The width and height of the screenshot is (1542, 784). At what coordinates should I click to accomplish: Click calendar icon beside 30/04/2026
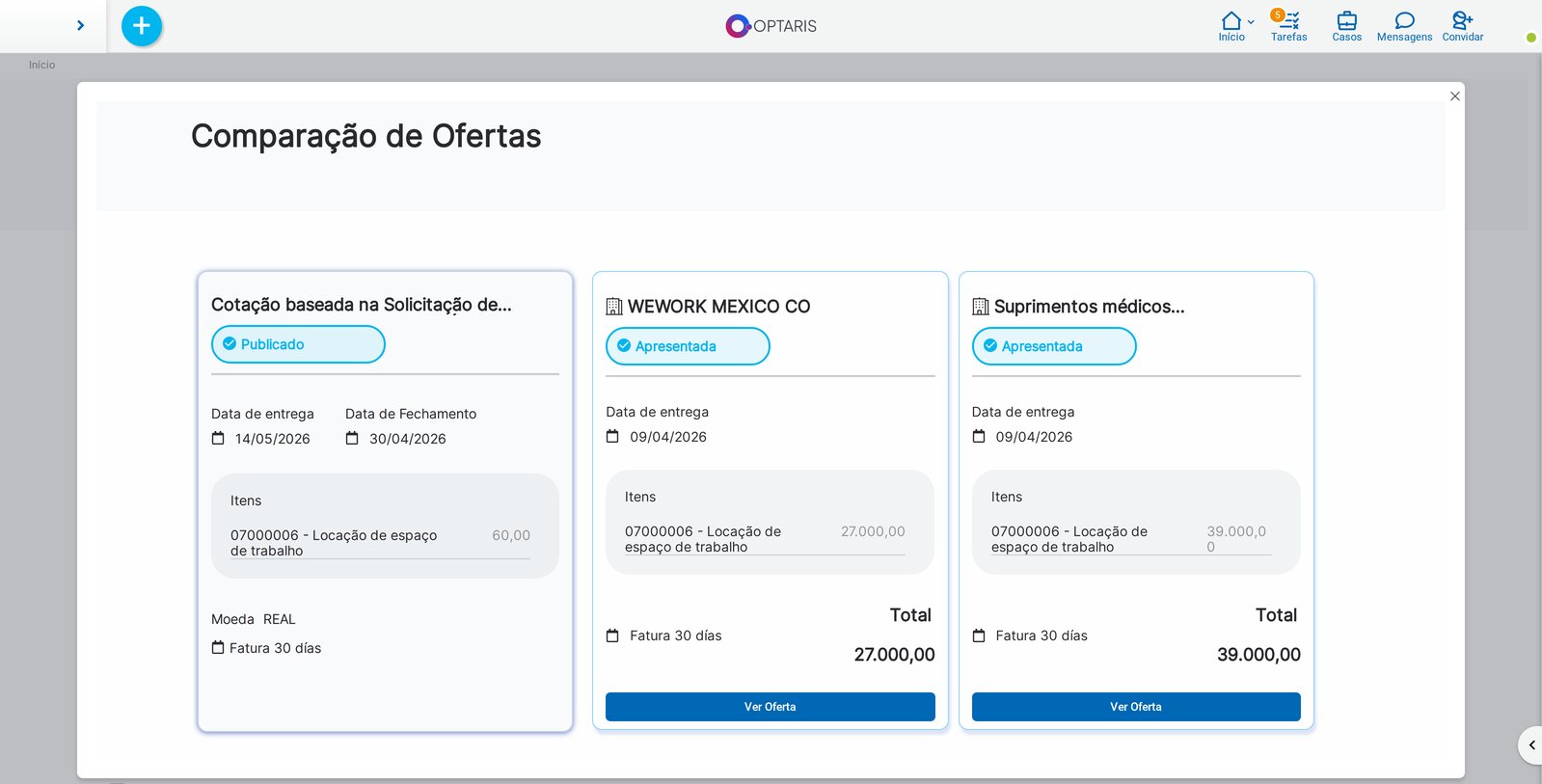tap(352, 438)
